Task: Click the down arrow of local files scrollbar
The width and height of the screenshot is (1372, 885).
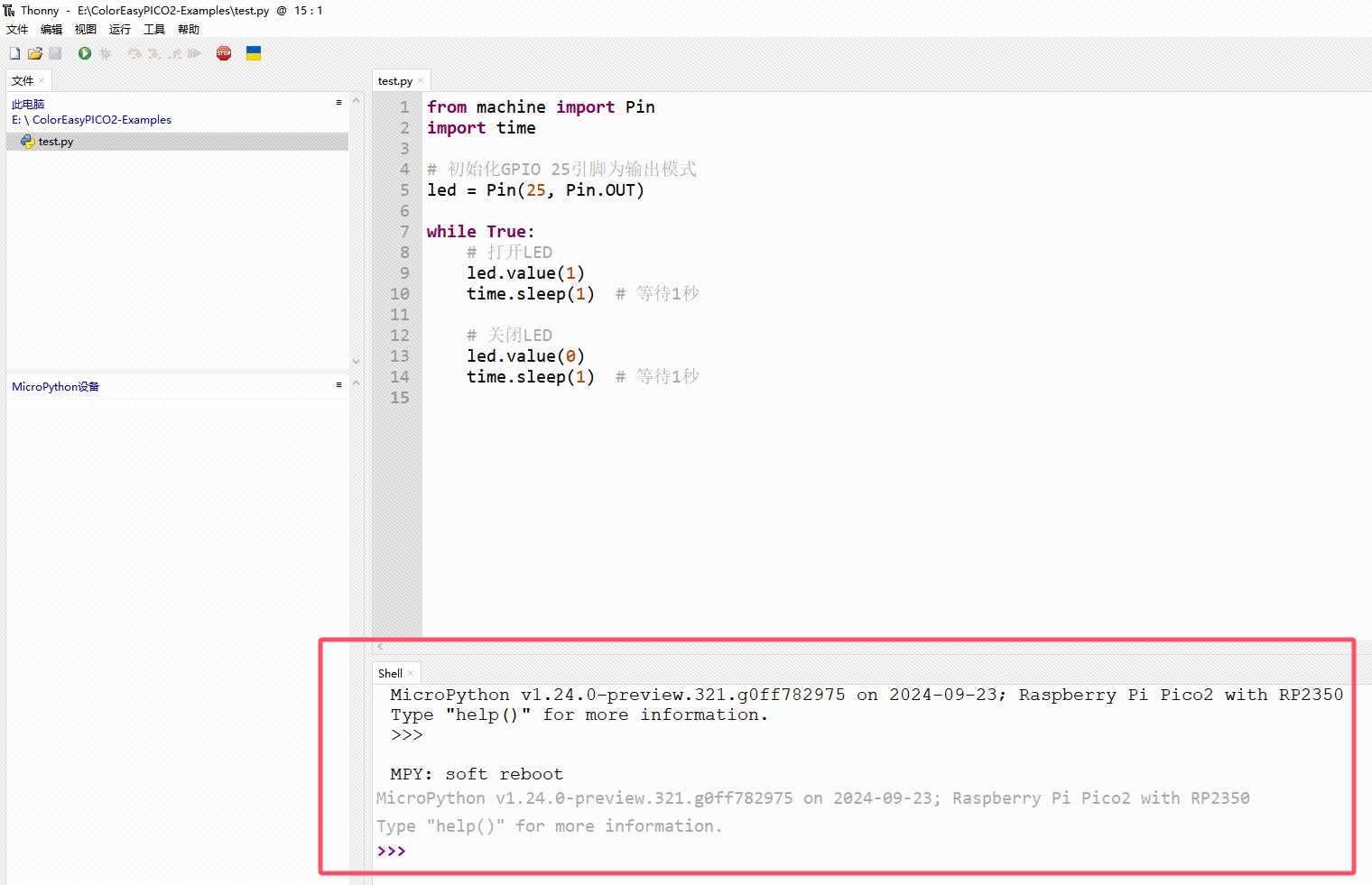Action: pos(356,362)
